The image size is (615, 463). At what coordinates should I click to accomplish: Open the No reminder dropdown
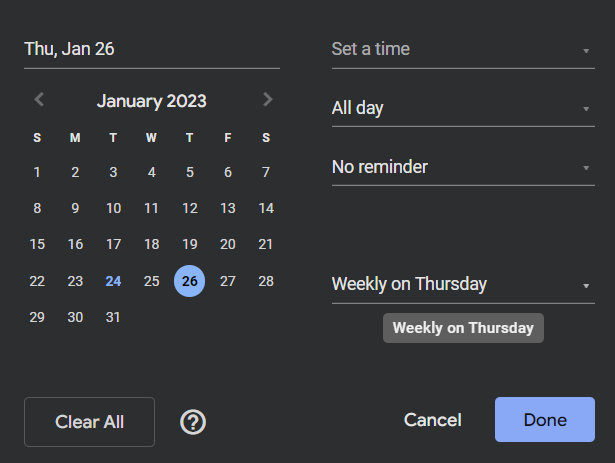click(463, 167)
